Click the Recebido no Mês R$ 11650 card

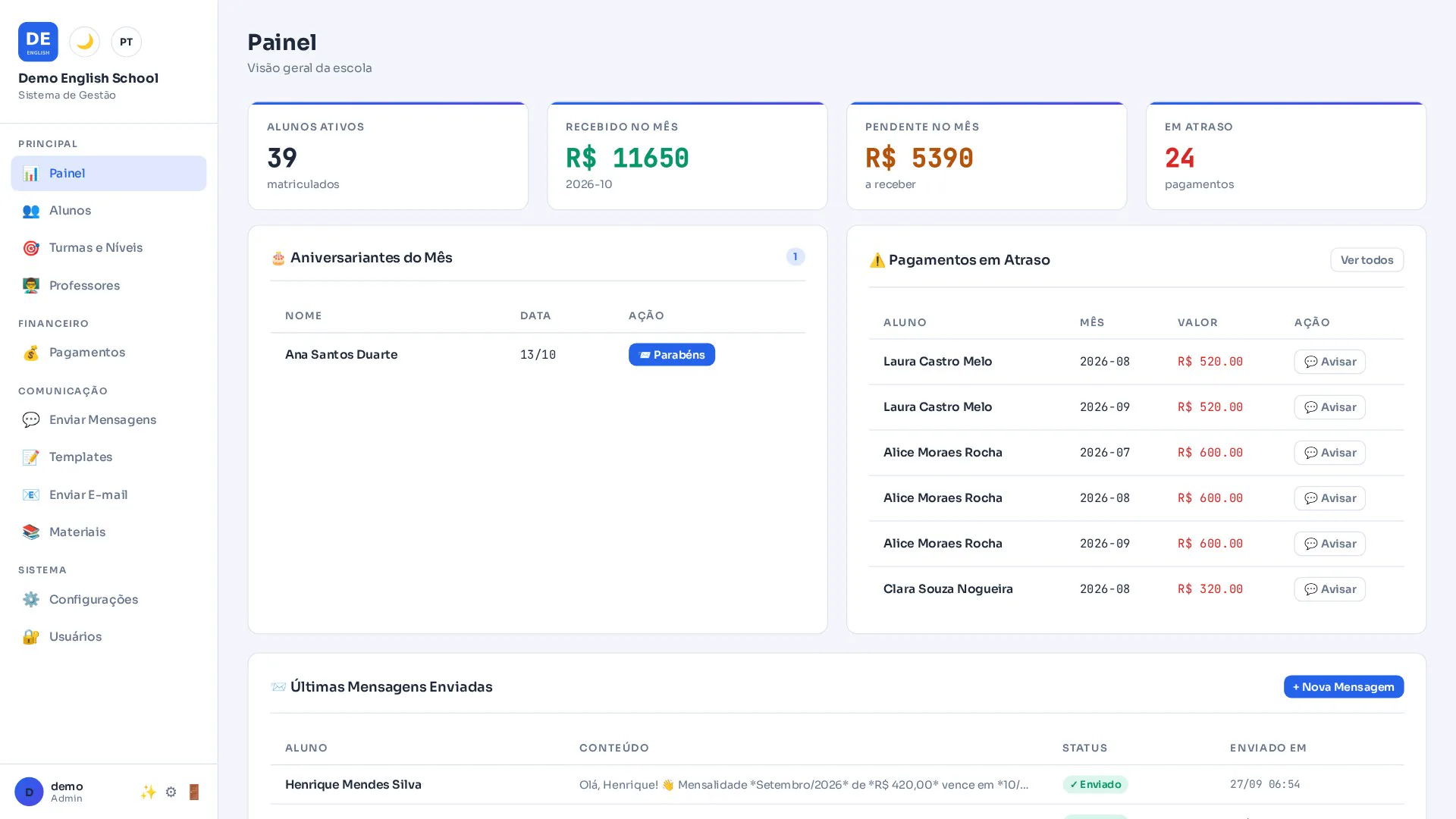click(687, 155)
